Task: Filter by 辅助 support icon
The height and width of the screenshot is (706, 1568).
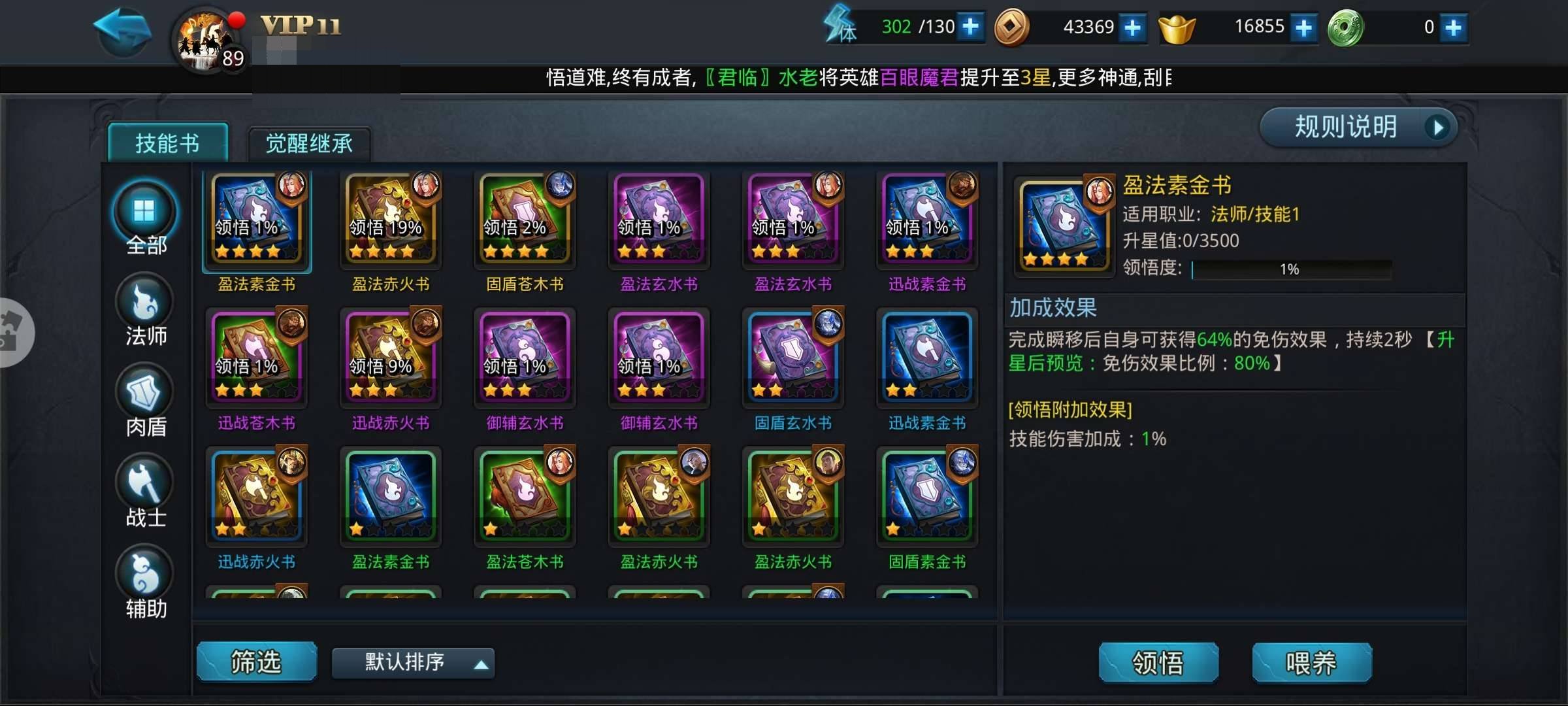Action: [x=145, y=573]
